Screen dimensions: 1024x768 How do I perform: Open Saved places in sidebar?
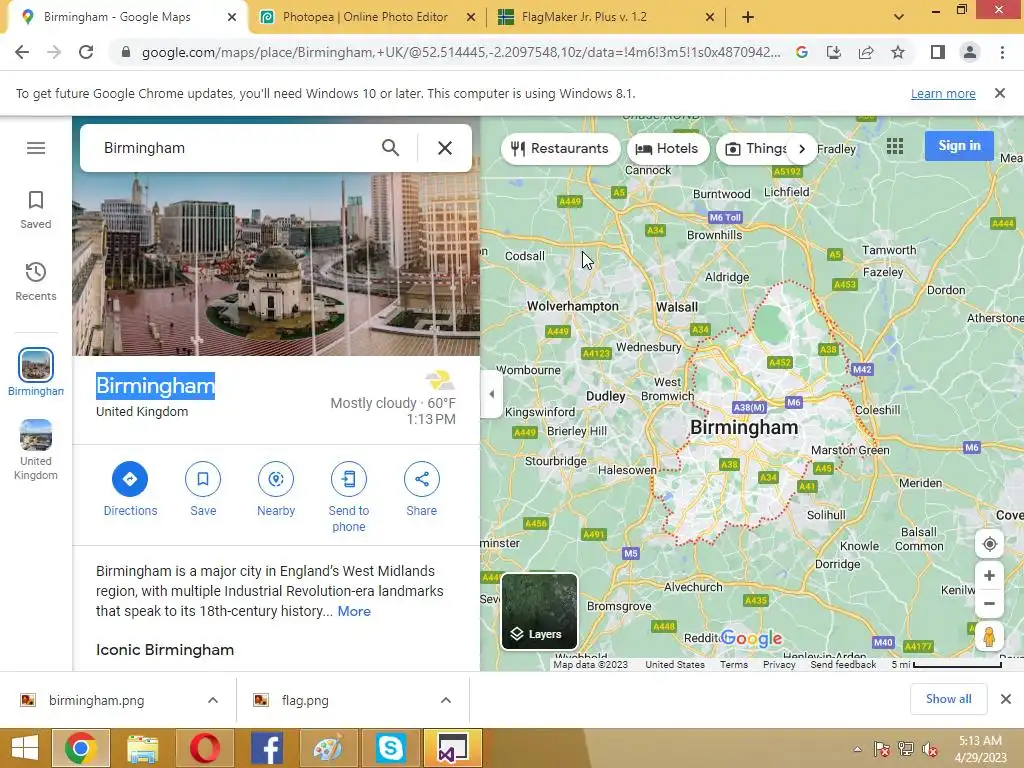pyautogui.click(x=36, y=210)
